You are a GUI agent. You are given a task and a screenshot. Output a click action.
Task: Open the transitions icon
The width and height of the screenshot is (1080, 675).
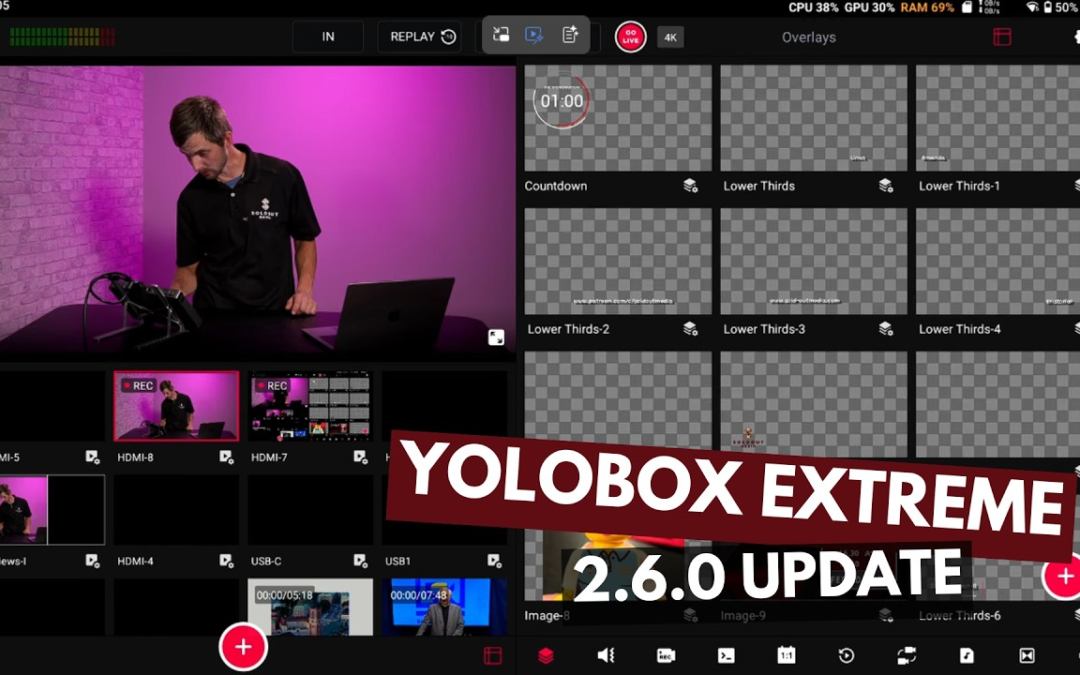tap(1027, 656)
